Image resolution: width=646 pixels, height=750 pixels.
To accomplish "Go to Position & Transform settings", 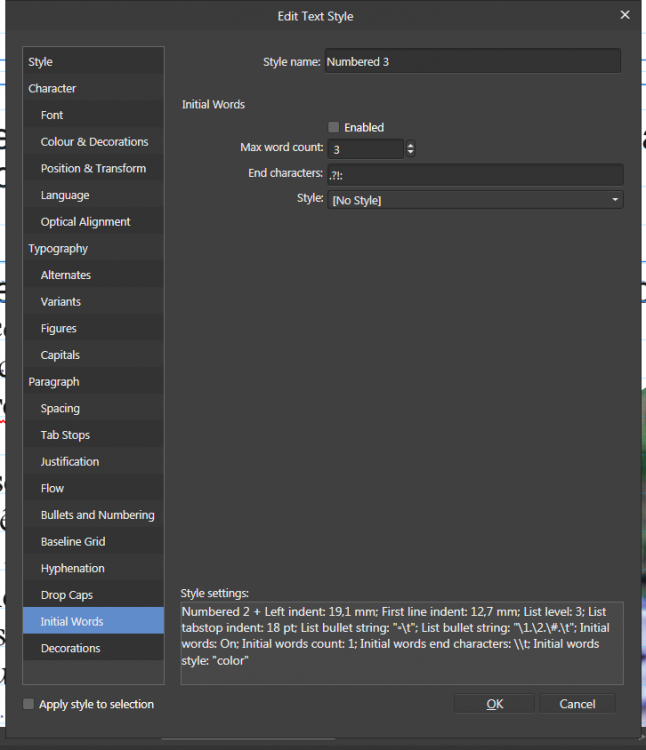I will point(93,168).
